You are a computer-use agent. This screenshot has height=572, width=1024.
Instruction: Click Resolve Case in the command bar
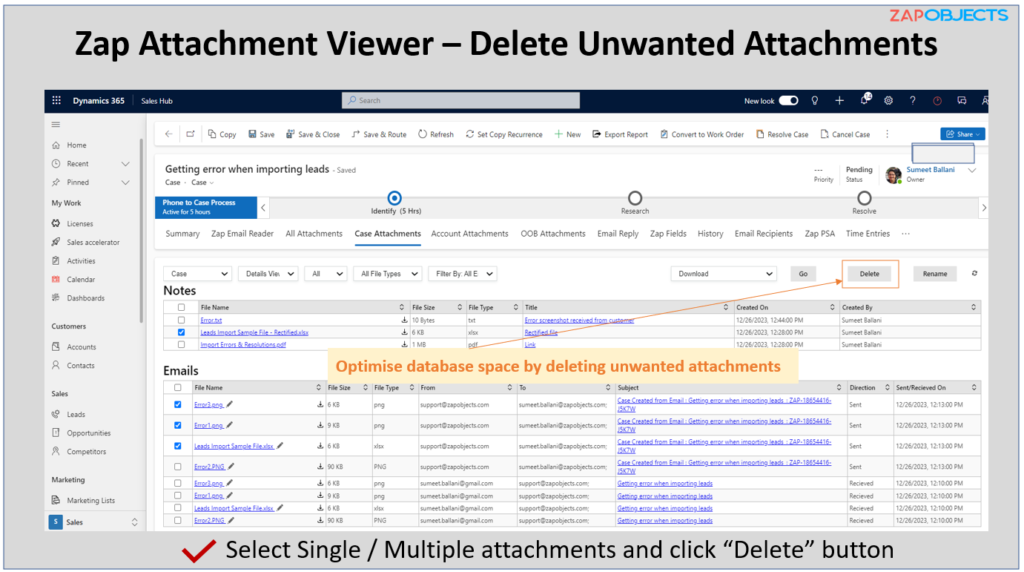click(782, 135)
